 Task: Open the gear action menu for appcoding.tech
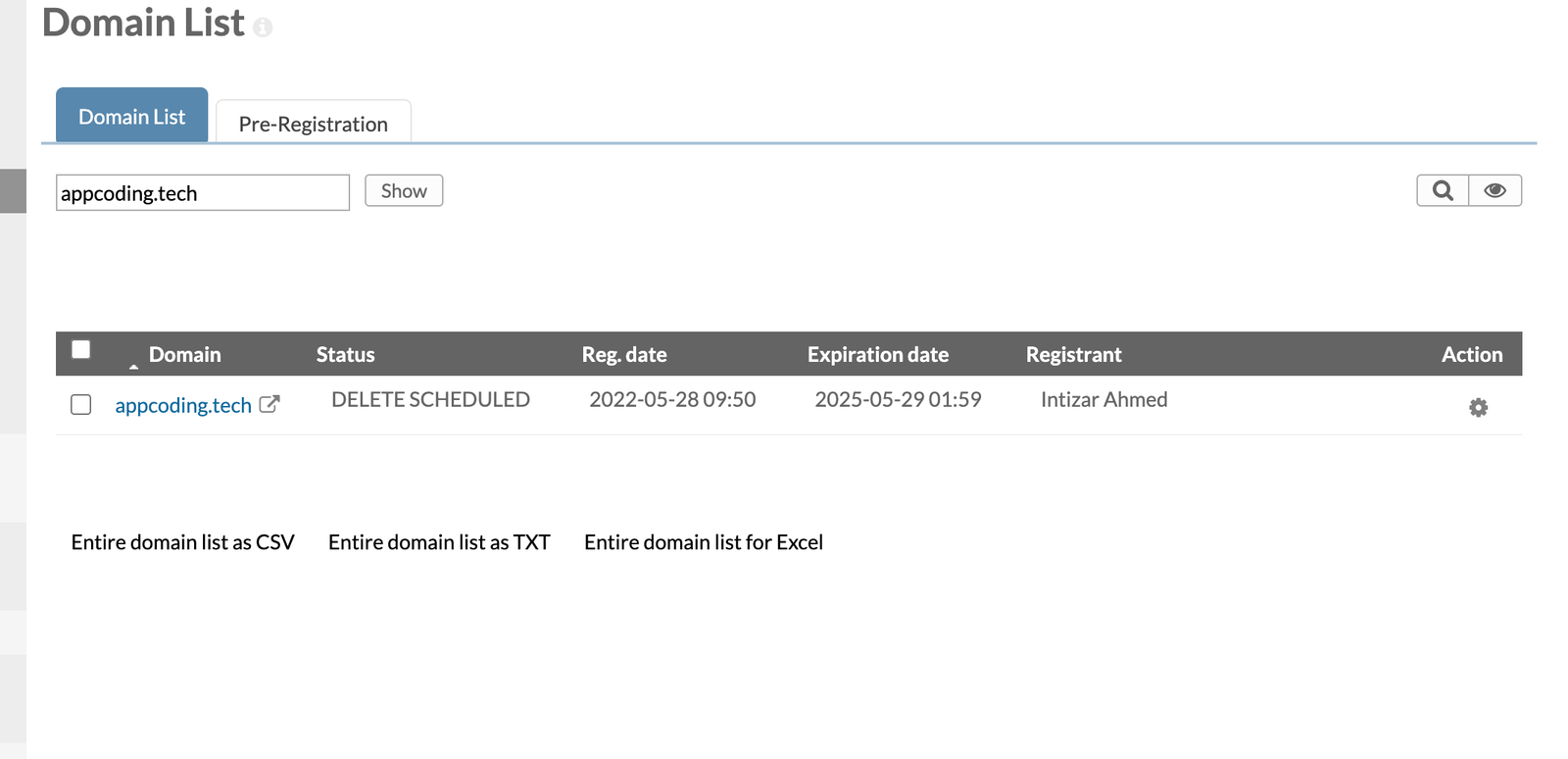tap(1478, 407)
